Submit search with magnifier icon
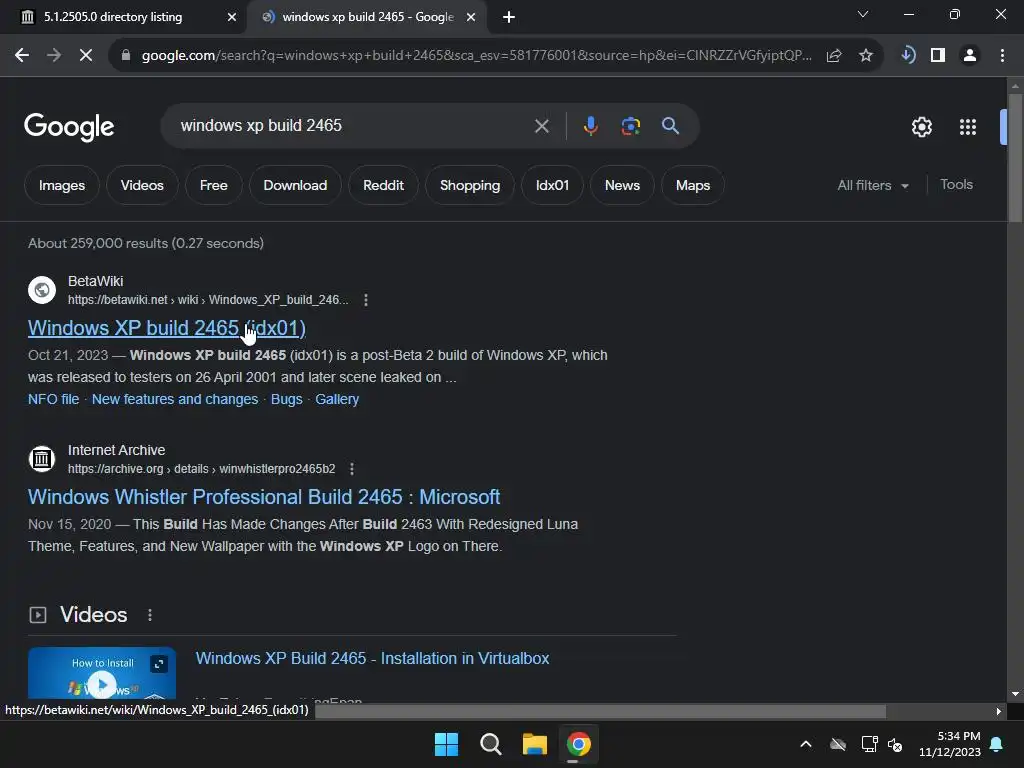The width and height of the screenshot is (1024, 768). (670, 125)
